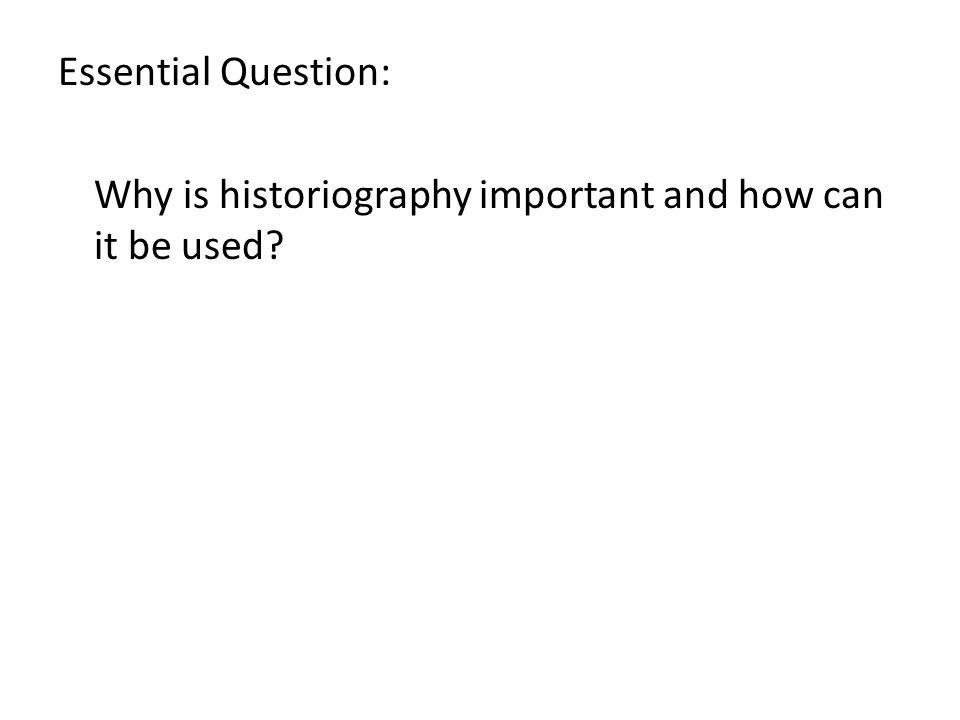The width and height of the screenshot is (960, 720).
Task: Click the question mark after "used"
Action: click(276, 245)
